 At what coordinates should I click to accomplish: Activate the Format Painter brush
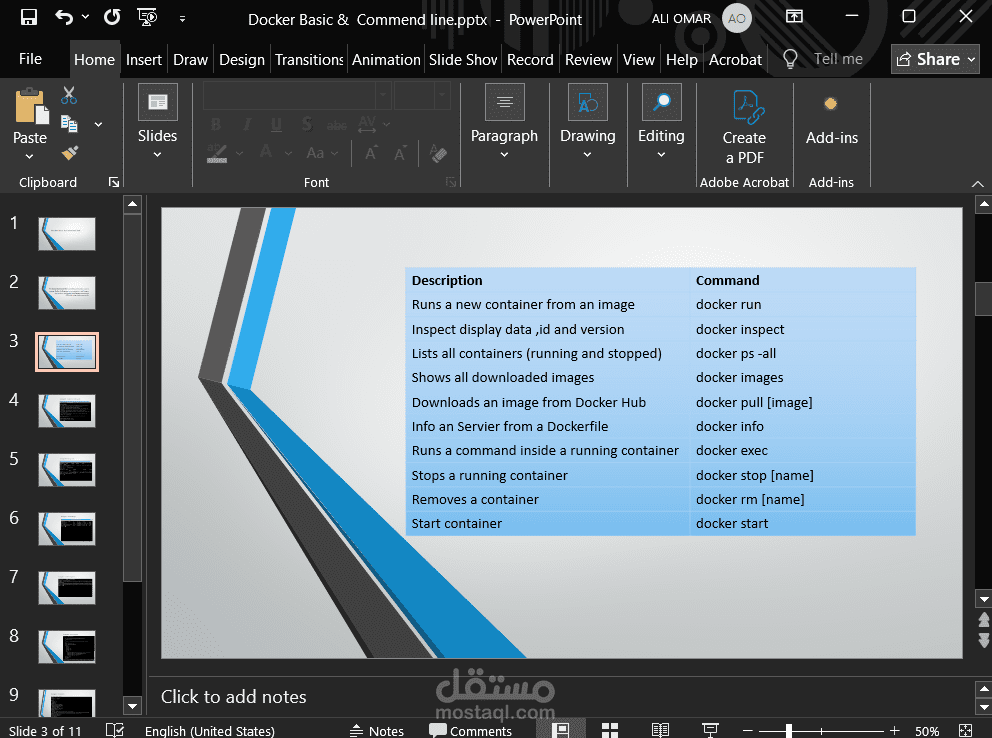point(70,152)
